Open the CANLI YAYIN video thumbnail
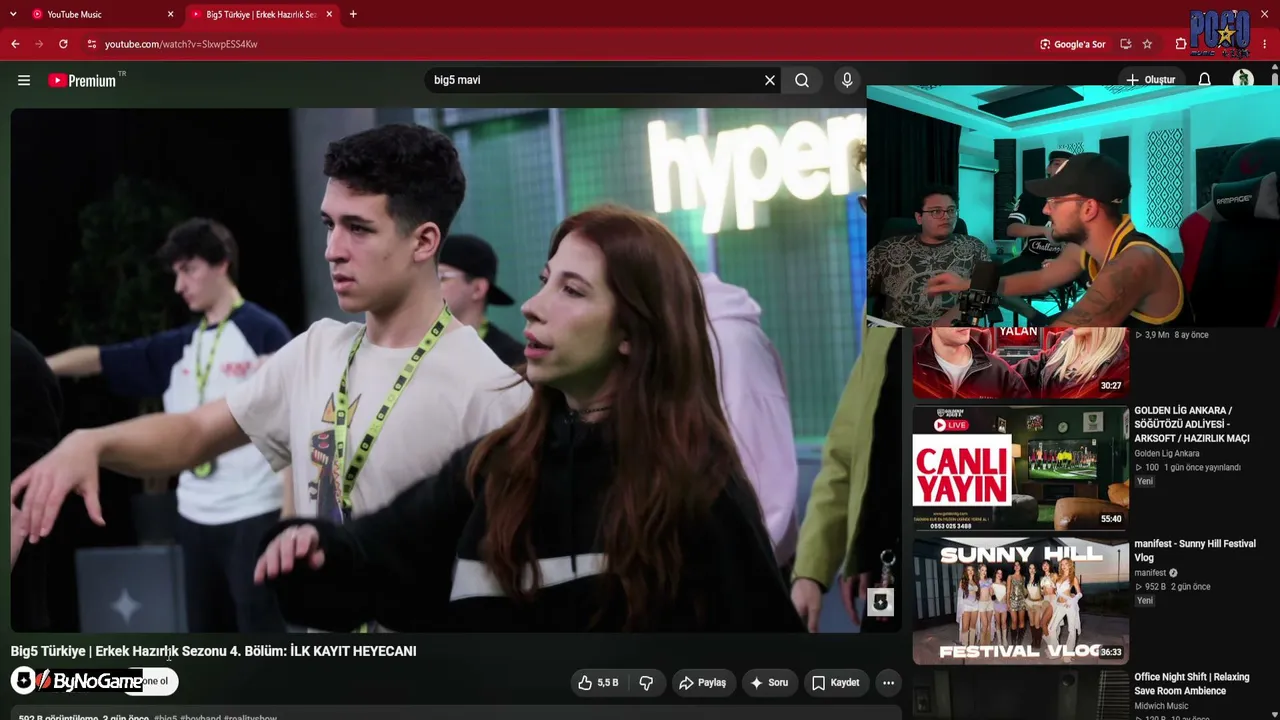1280x720 pixels. pyautogui.click(x=1020, y=467)
